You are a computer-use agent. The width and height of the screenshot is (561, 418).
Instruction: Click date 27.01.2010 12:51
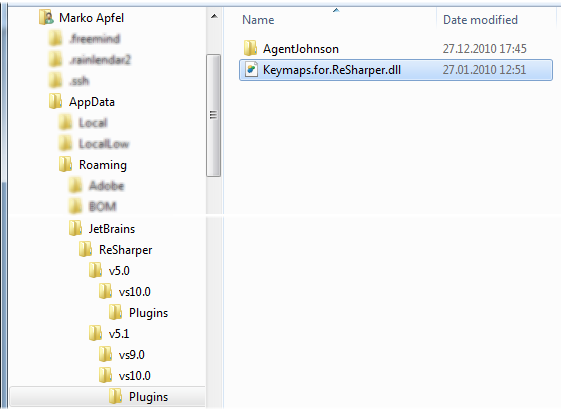point(485,70)
